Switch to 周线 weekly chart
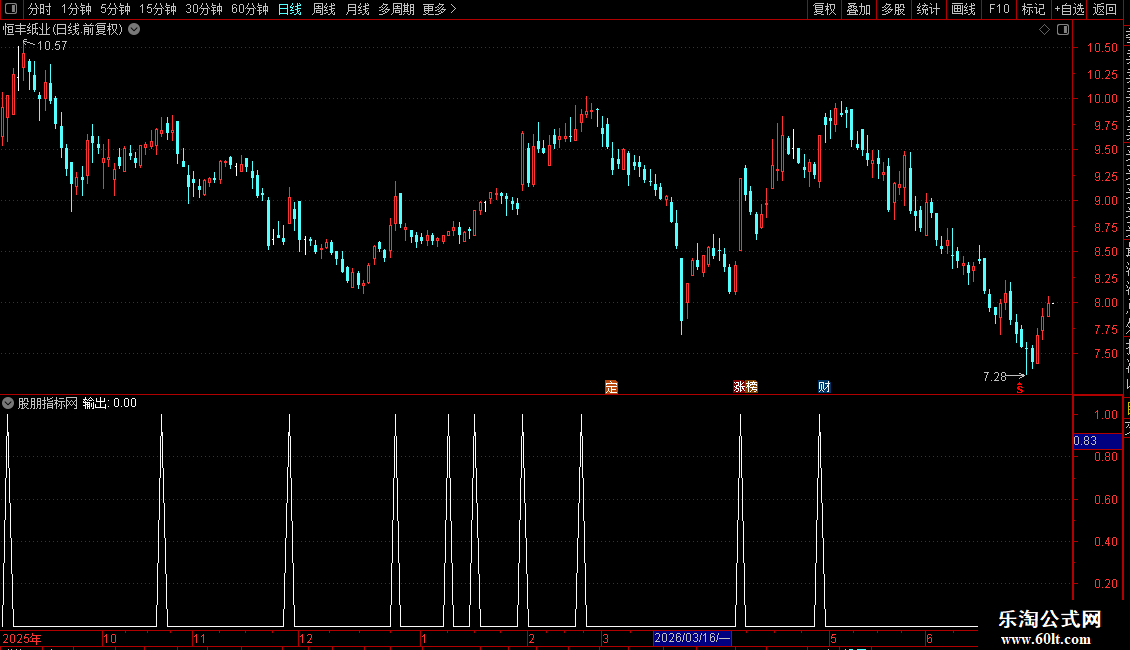Image resolution: width=1130 pixels, height=650 pixels. click(324, 9)
